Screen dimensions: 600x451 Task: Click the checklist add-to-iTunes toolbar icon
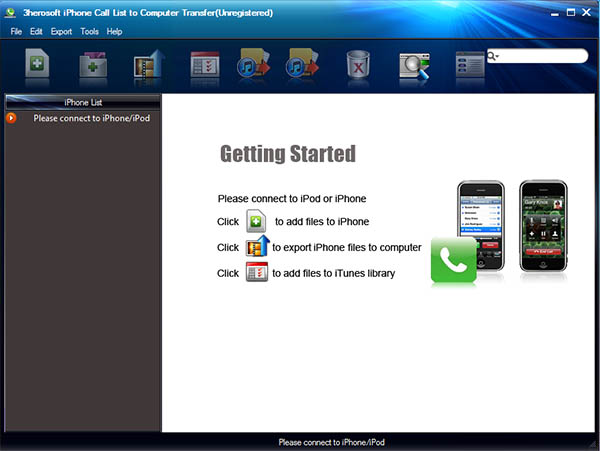click(x=204, y=66)
